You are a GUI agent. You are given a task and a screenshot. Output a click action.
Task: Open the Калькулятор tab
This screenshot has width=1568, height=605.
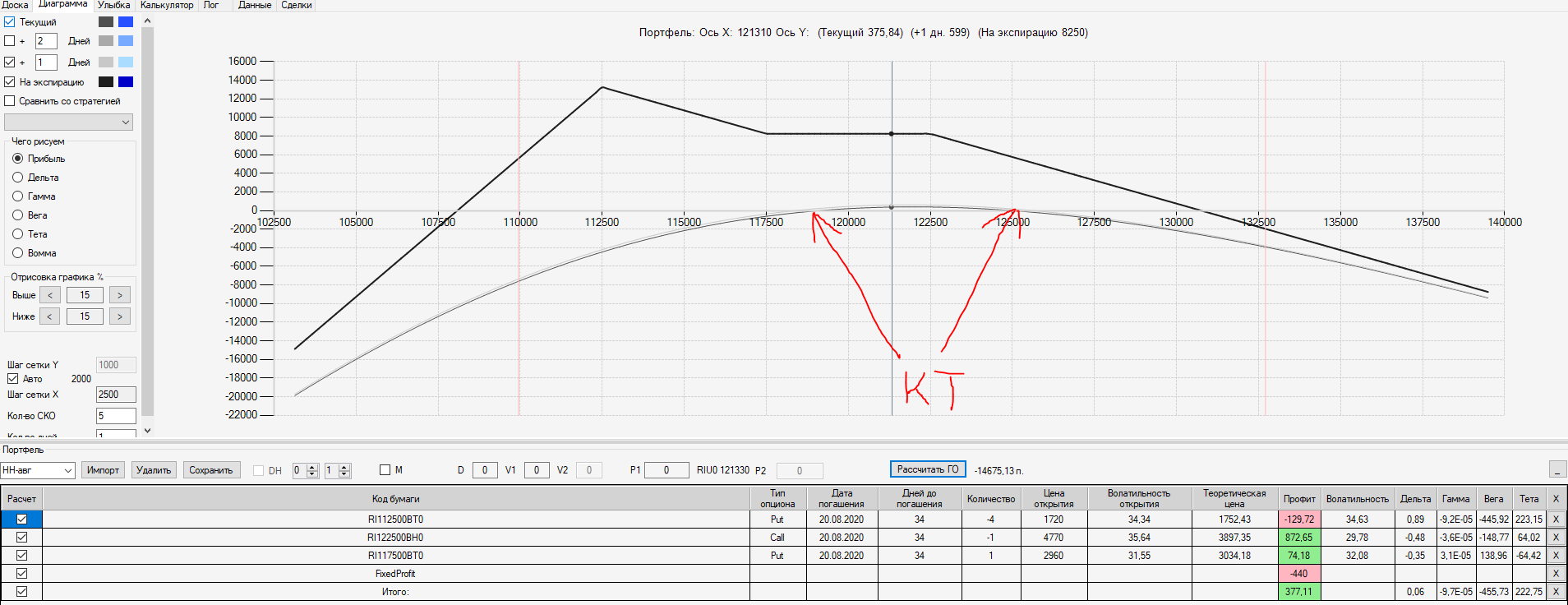167,5
